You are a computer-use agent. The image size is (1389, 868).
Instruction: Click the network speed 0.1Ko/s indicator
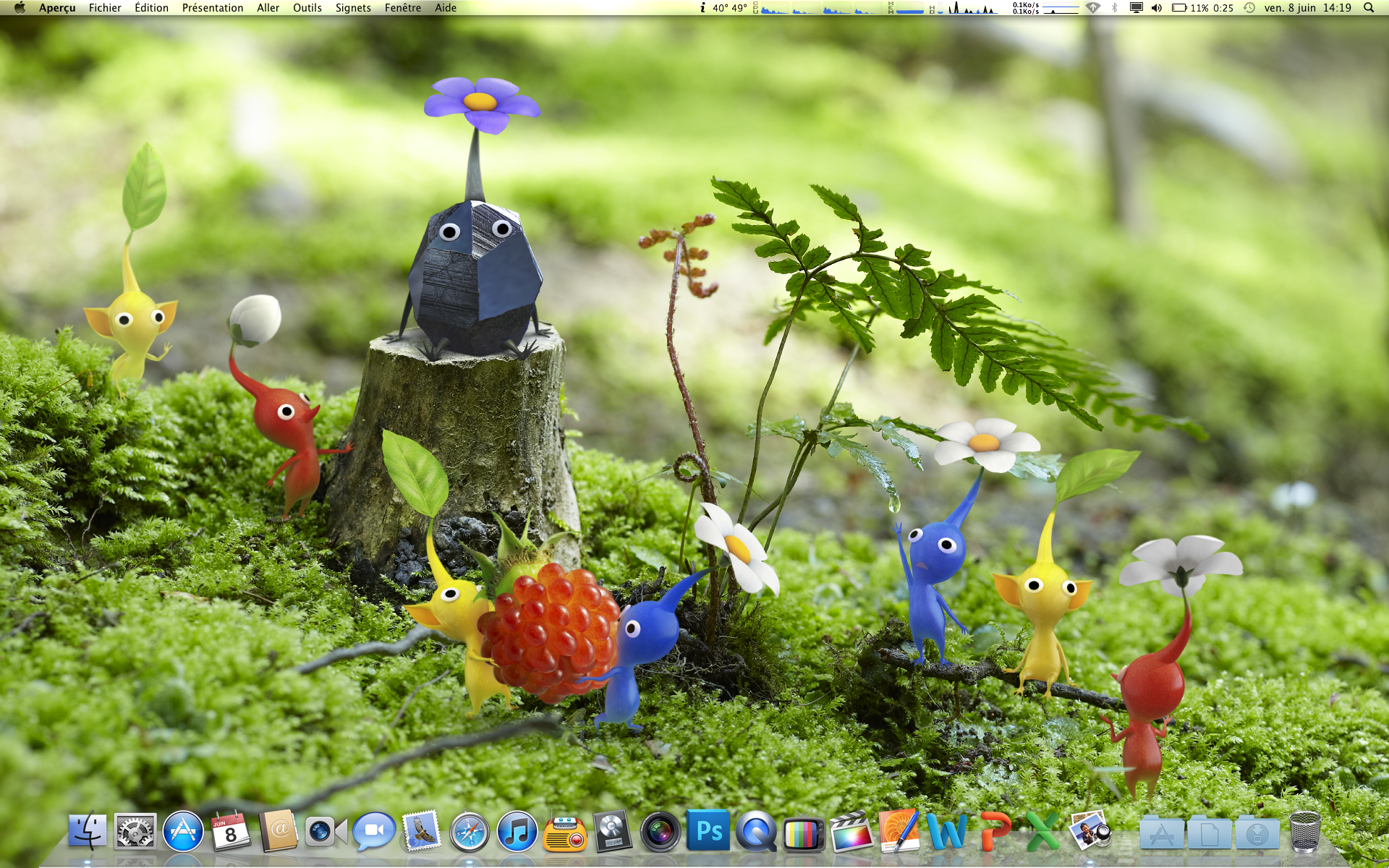pyautogui.click(x=1045, y=8)
